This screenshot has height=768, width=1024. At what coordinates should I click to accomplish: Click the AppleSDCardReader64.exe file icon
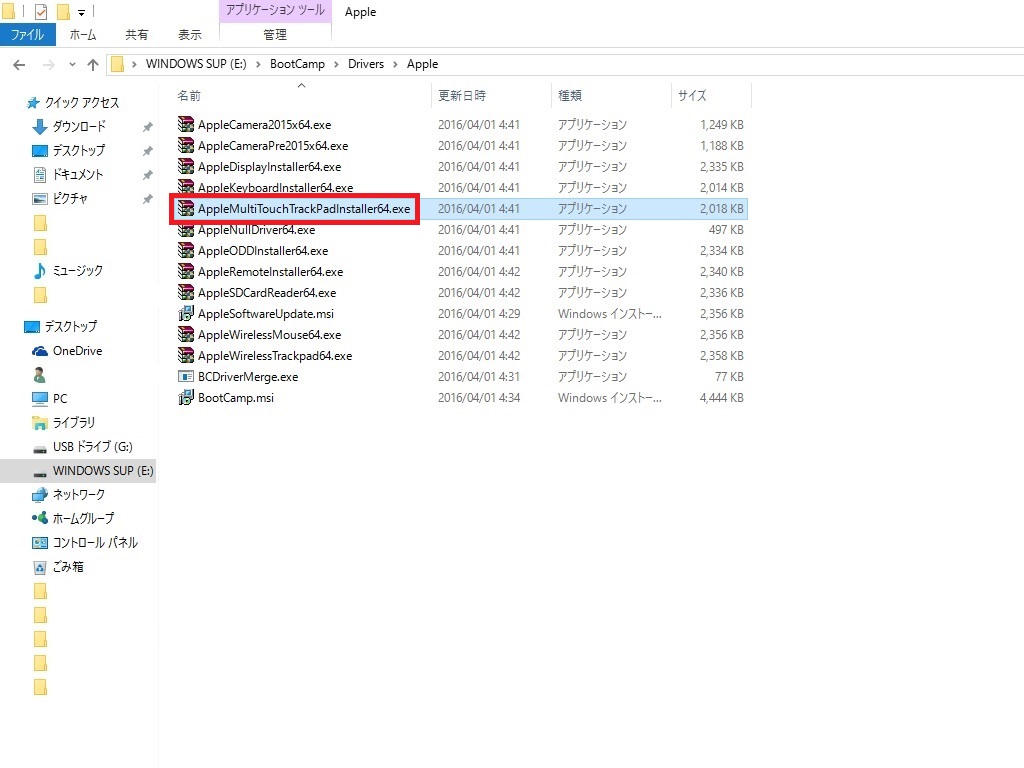click(x=186, y=292)
